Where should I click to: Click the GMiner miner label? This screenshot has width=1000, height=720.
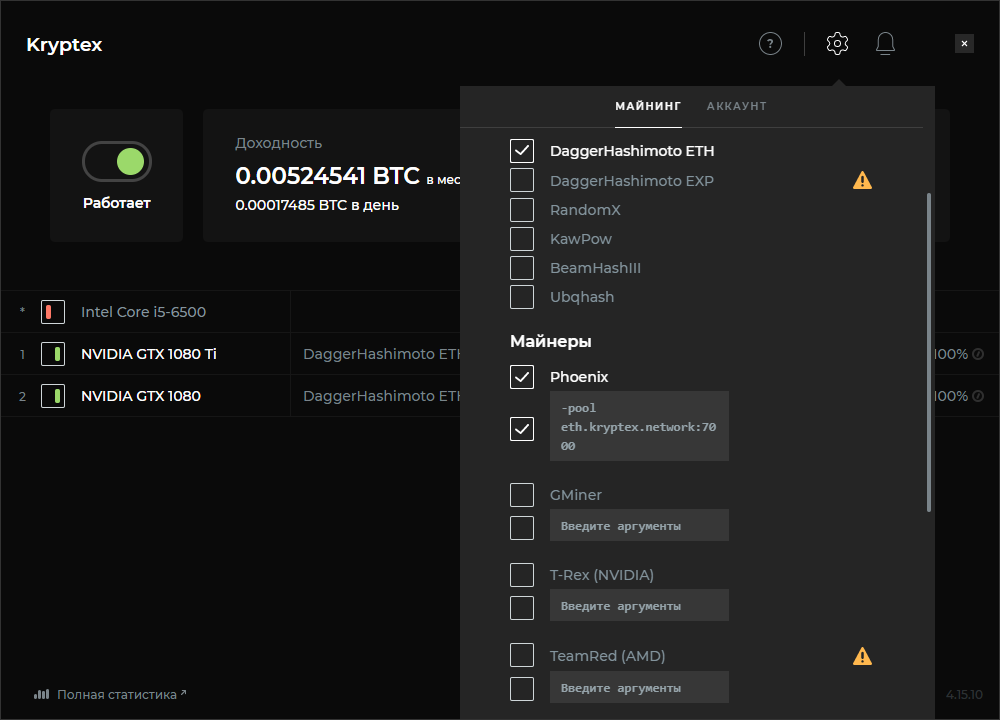[576, 495]
